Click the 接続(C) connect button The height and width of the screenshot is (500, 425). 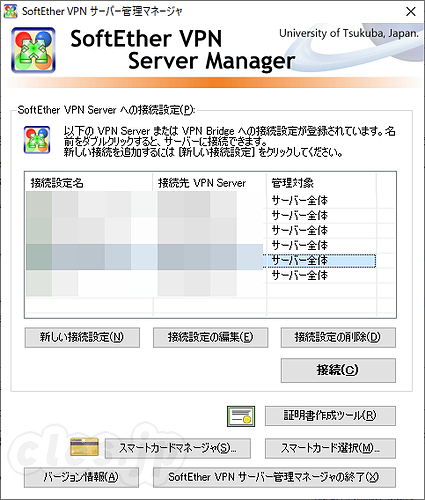tap(338, 370)
